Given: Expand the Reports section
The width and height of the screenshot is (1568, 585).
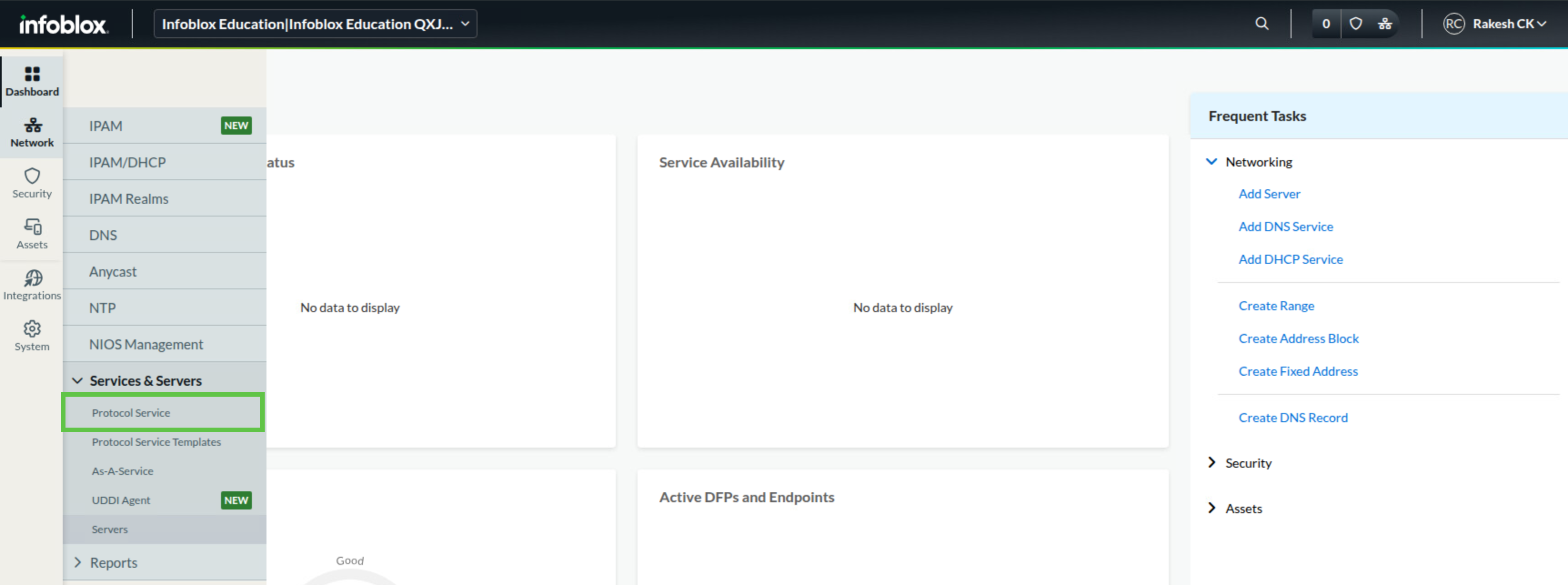Looking at the screenshot, I should pos(77,562).
